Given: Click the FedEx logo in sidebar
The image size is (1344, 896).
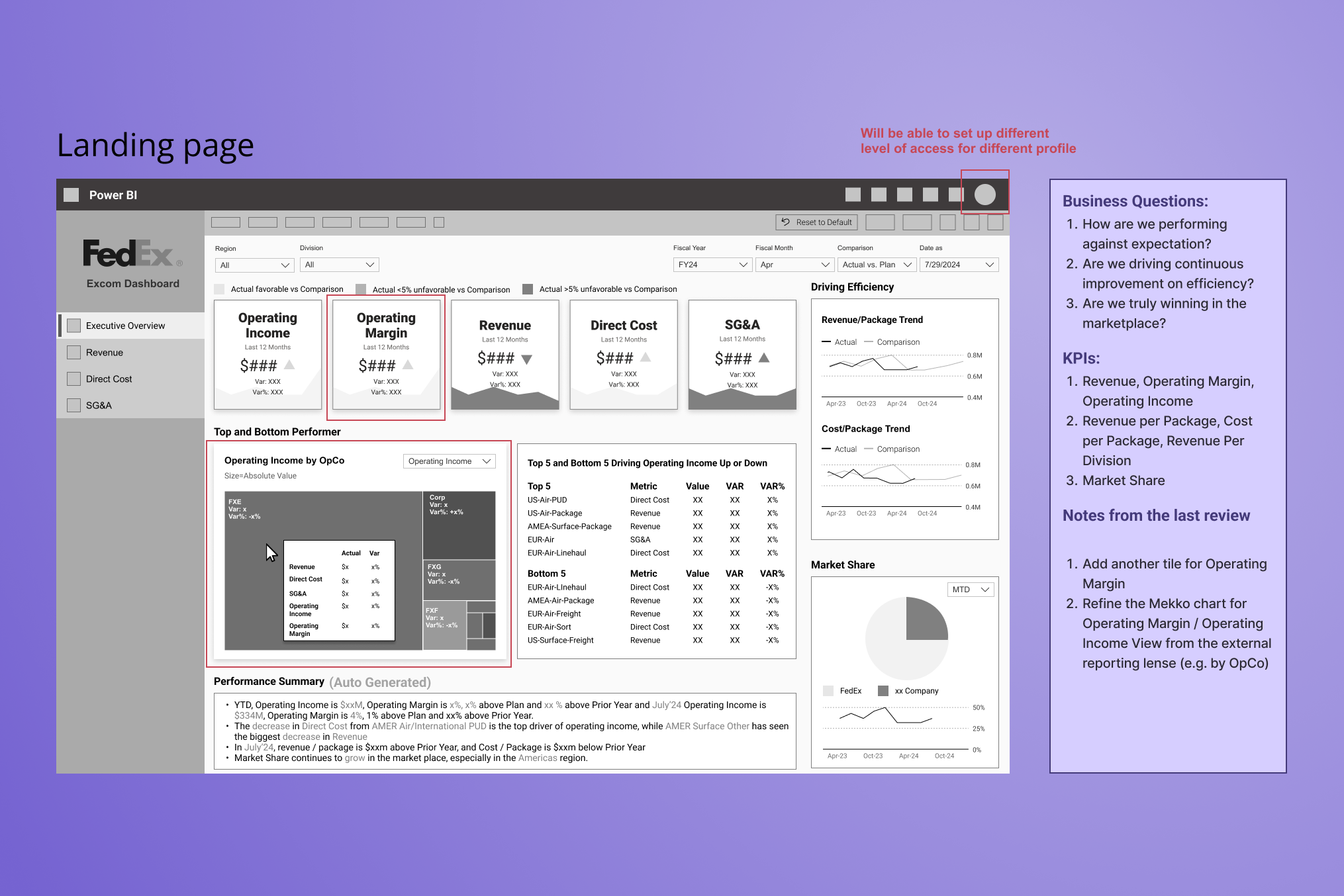Looking at the screenshot, I should (132, 253).
